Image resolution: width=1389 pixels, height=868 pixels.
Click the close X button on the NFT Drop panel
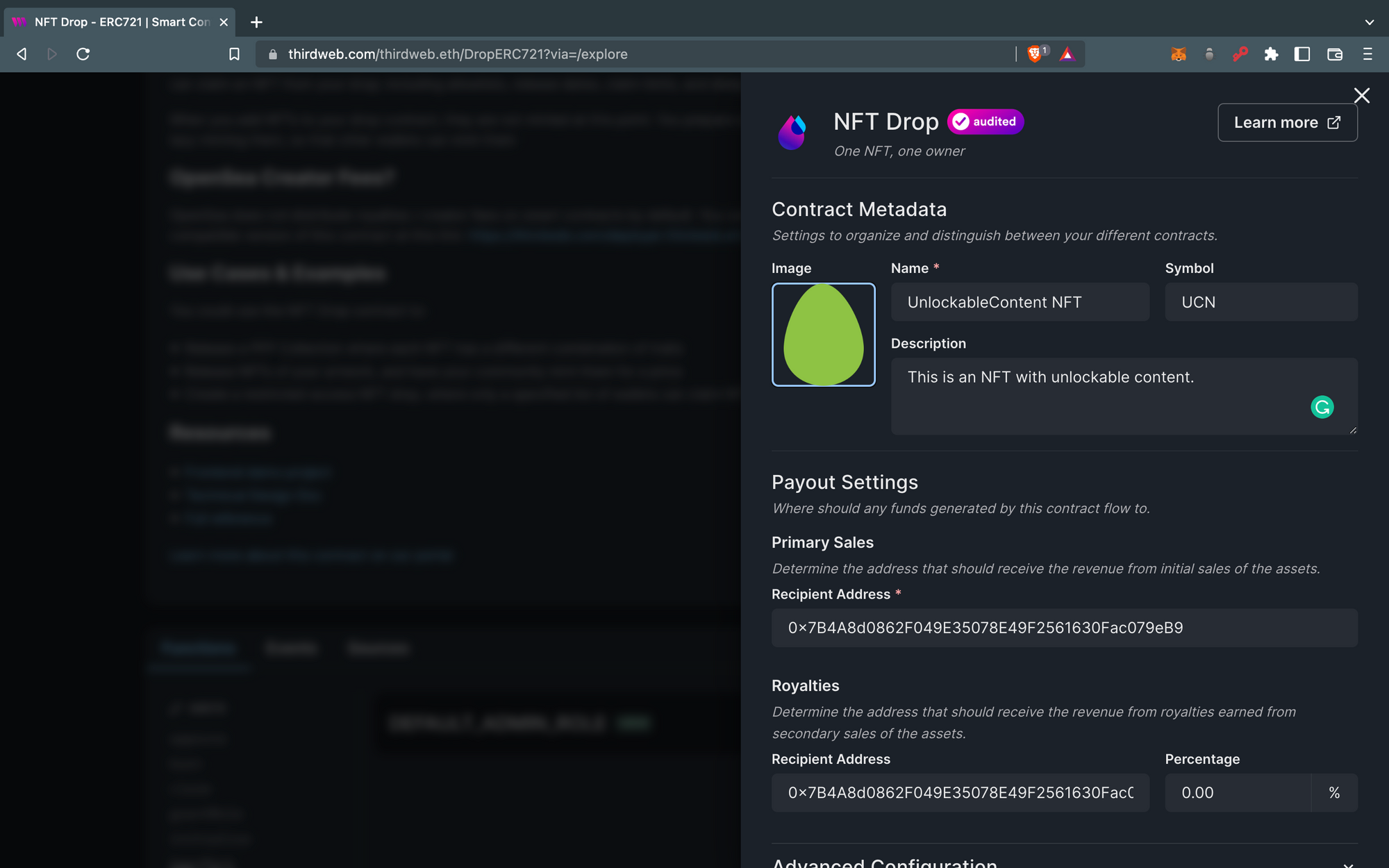pos(1362,95)
